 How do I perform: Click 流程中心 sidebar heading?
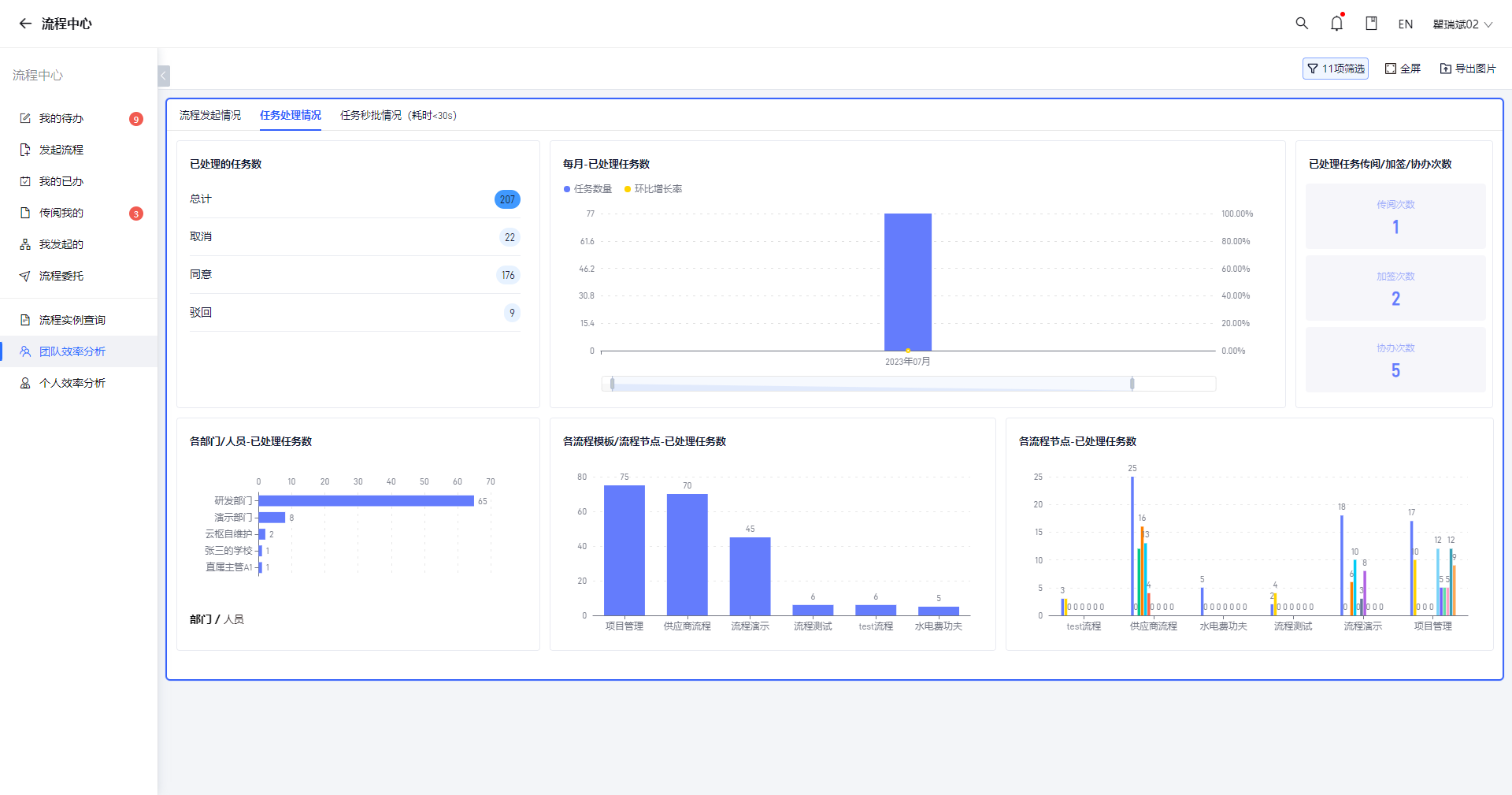38,76
